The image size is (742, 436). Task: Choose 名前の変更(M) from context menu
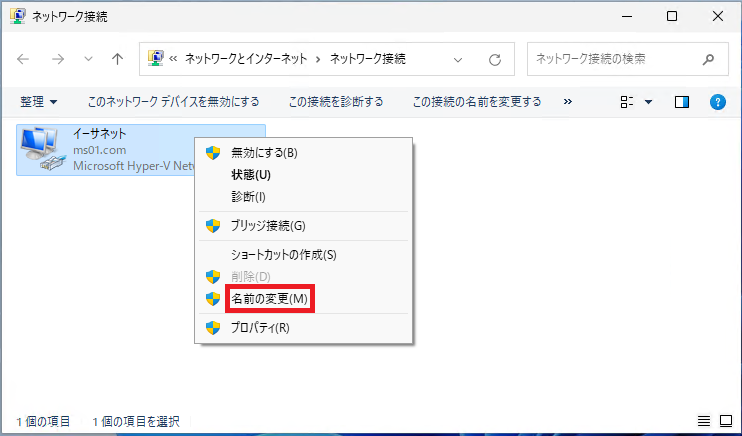(x=303, y=299)
